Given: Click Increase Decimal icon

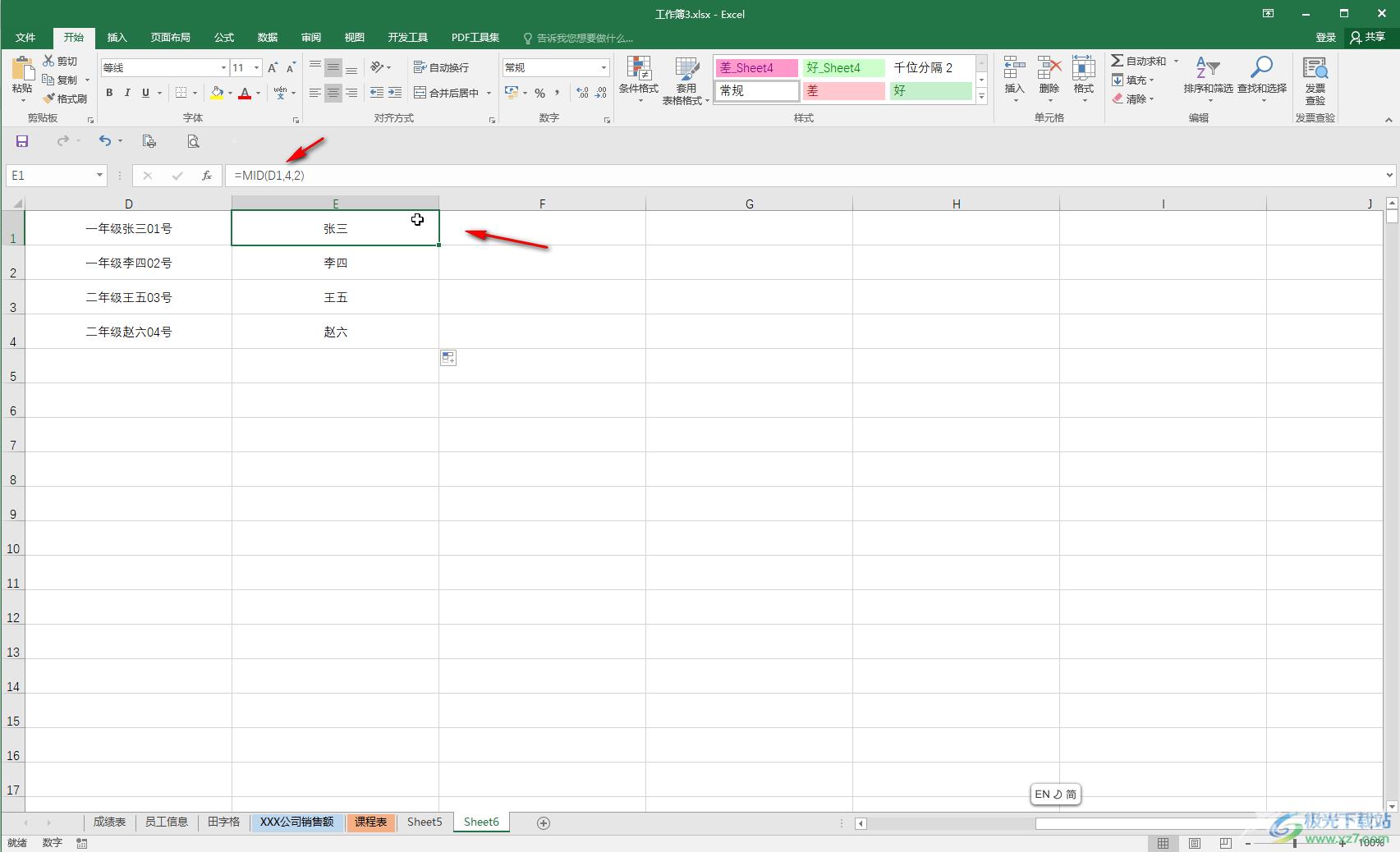Looking at the screenshot, I should click(582, 93).
